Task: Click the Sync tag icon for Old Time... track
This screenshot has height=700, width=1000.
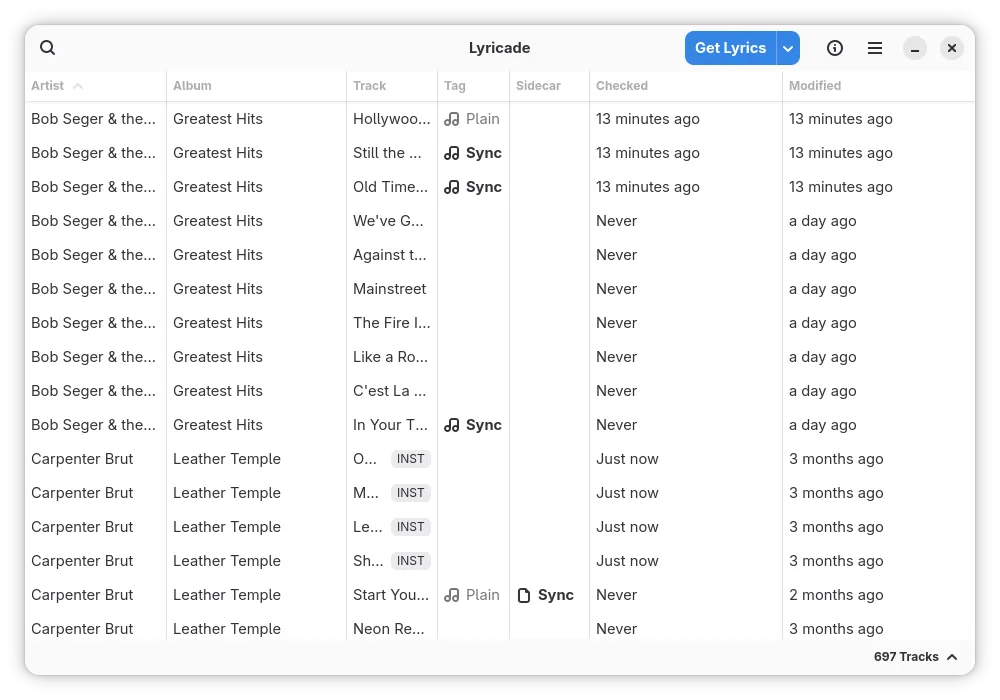Action: [452, 187]
